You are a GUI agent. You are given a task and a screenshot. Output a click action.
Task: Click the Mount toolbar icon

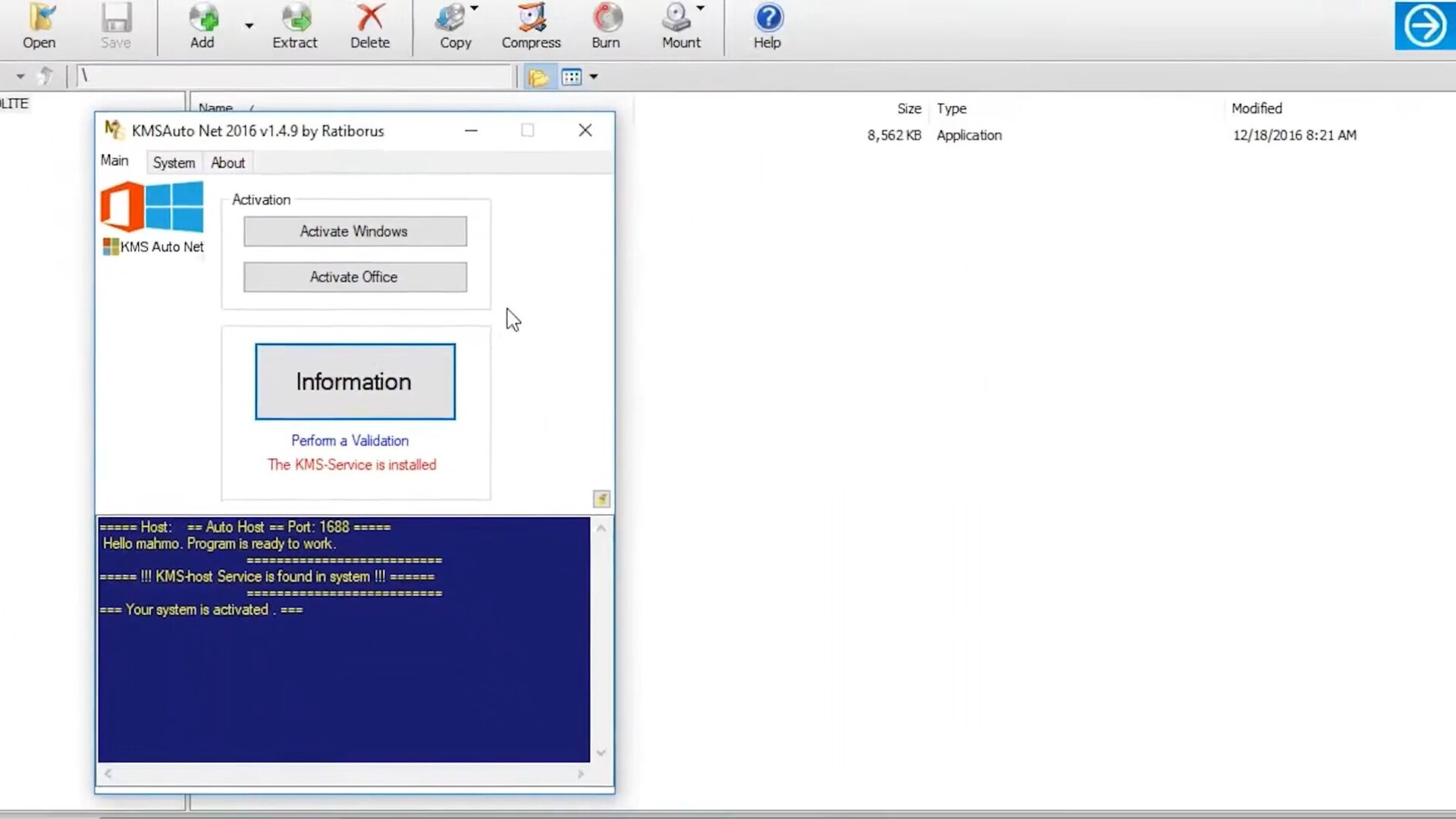681,27
